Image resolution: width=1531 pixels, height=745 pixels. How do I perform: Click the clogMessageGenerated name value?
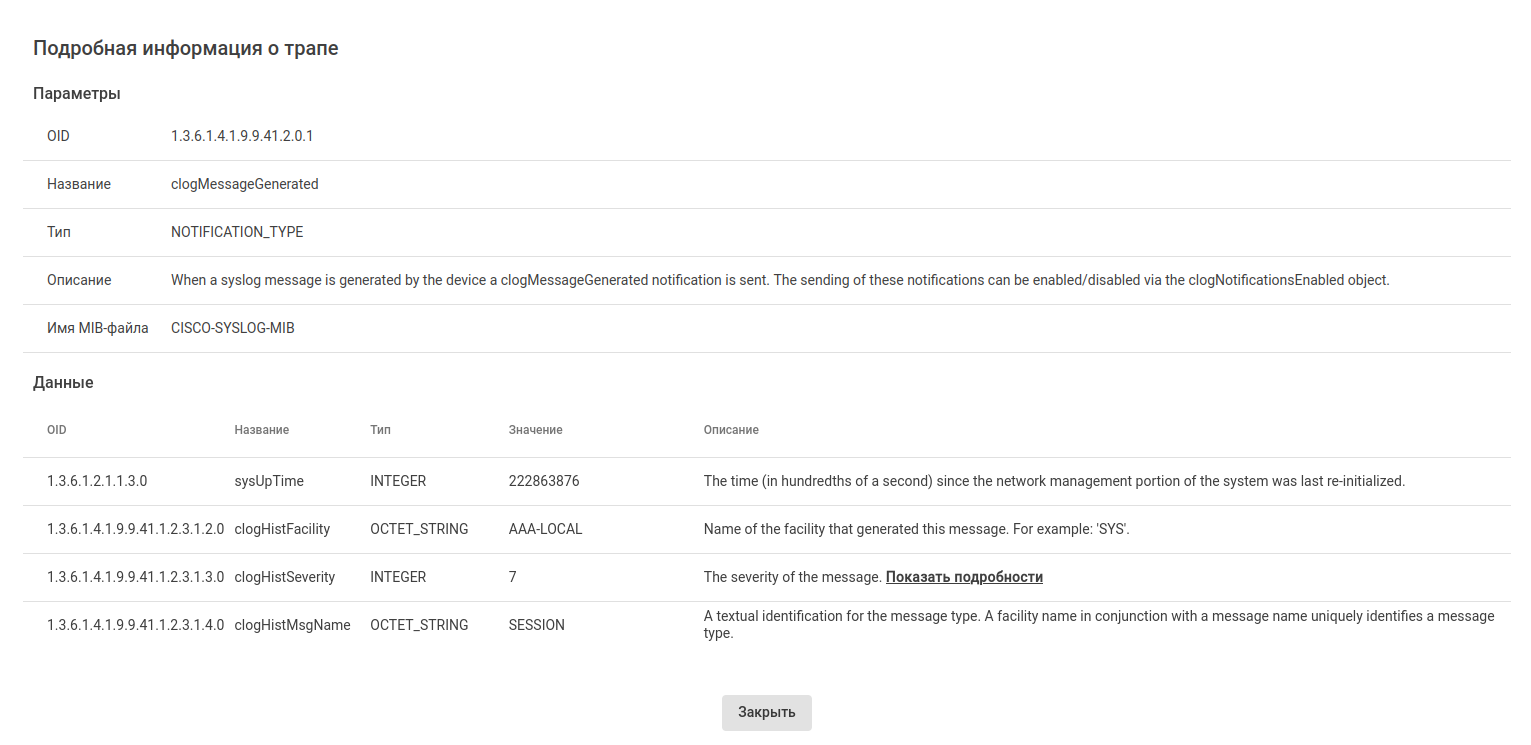[245, 184]
